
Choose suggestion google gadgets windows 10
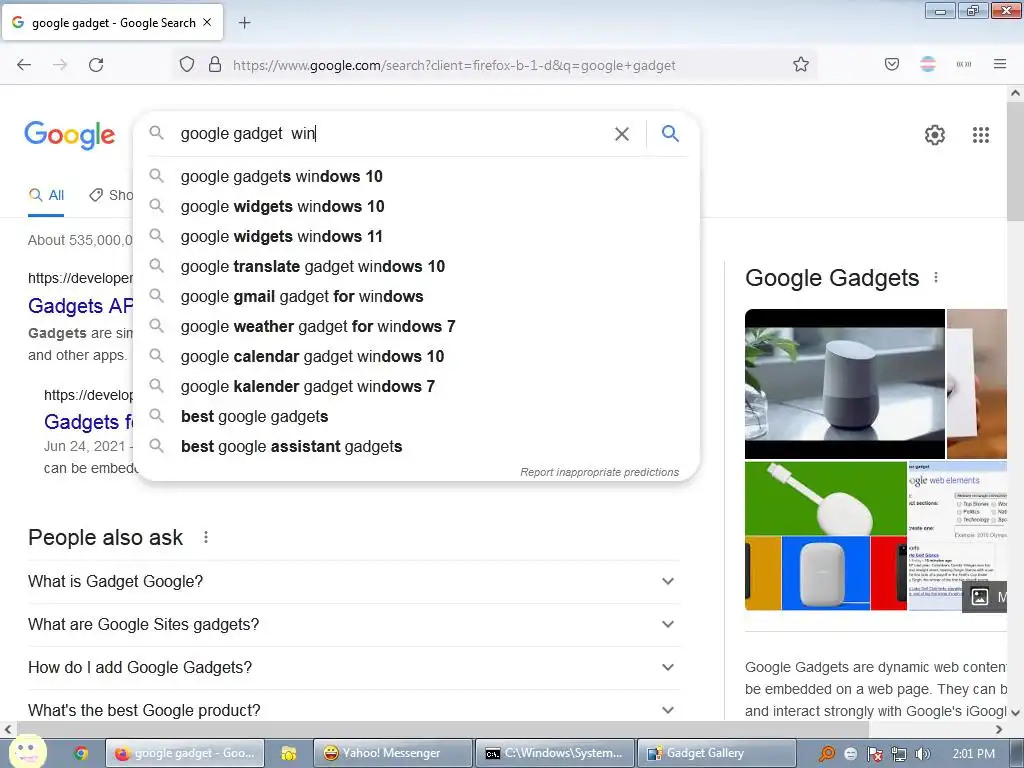417,176
